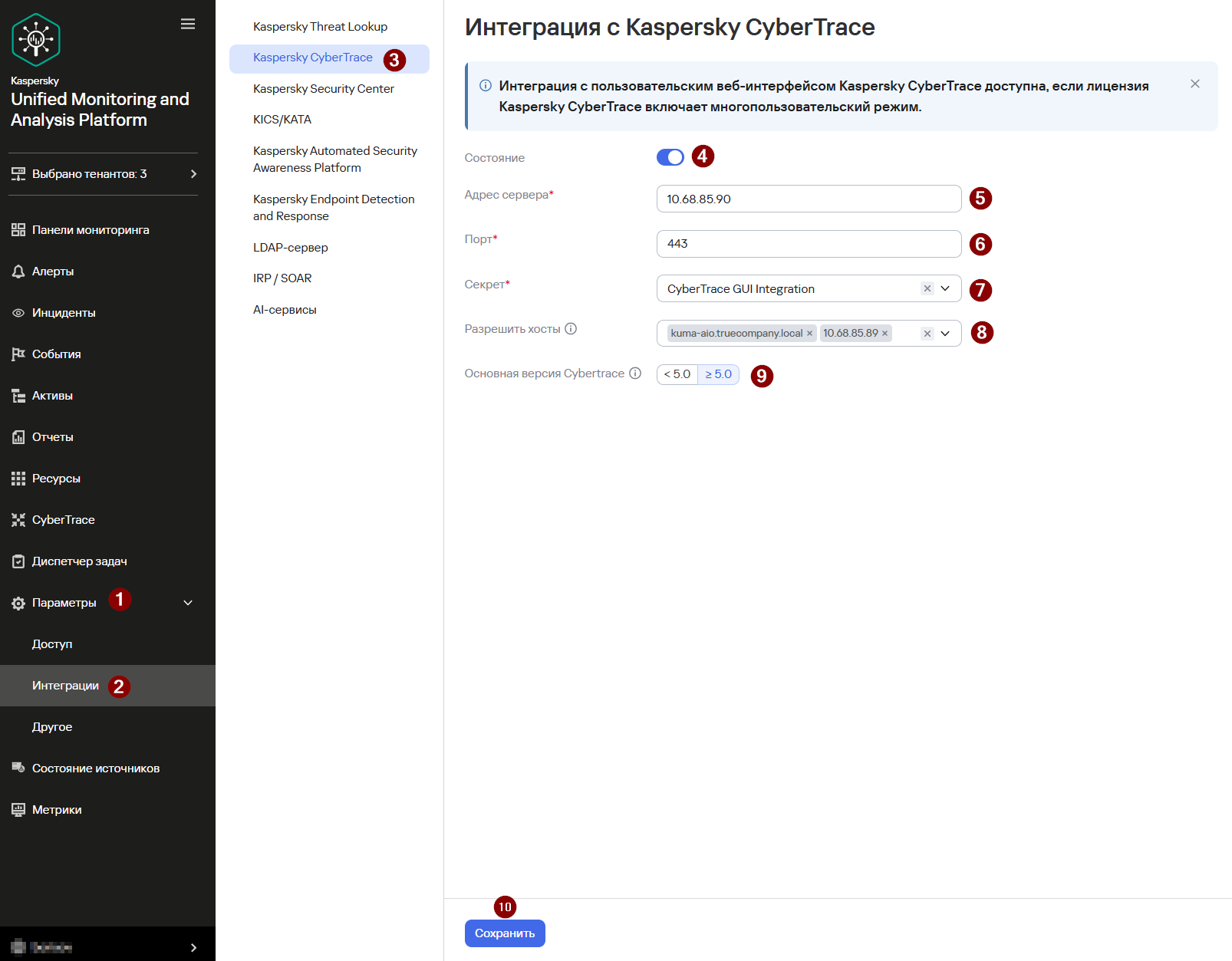Clear all allowed hosts
This screenshot has height=961, width=1232.
(x=927, y=334)
